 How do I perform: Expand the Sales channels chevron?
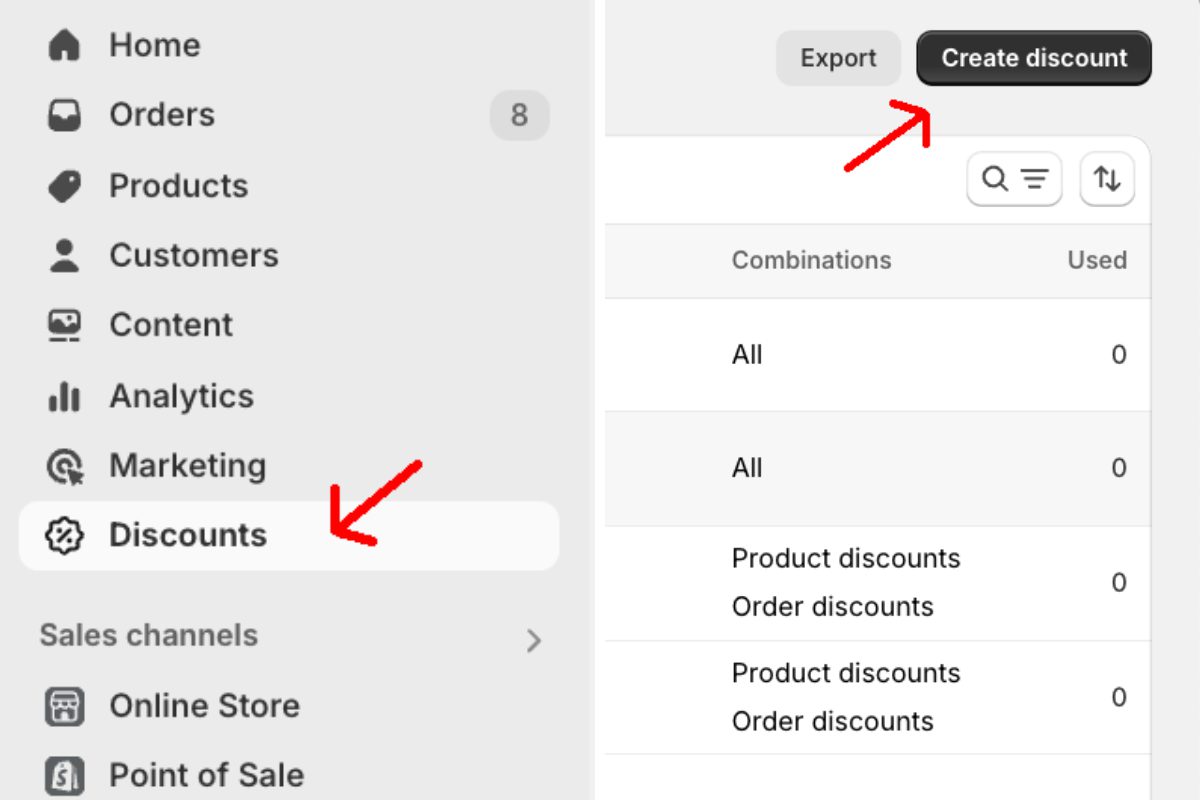534,640
